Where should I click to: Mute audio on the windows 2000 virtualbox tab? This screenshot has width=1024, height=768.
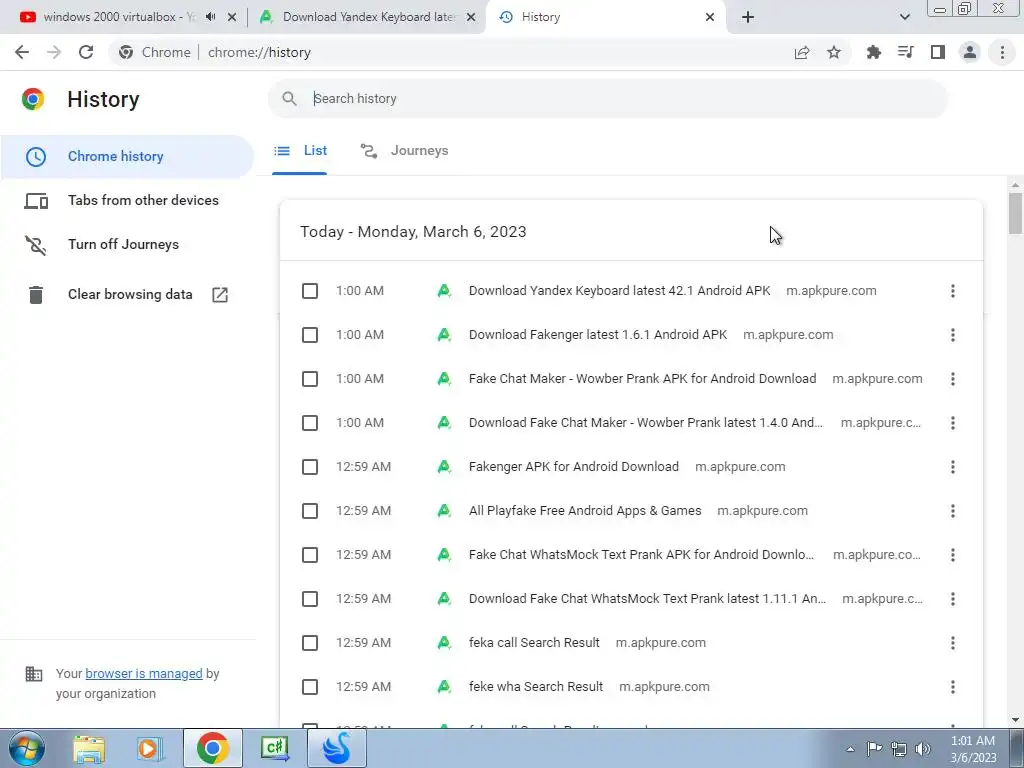click(x=210, y=17)
